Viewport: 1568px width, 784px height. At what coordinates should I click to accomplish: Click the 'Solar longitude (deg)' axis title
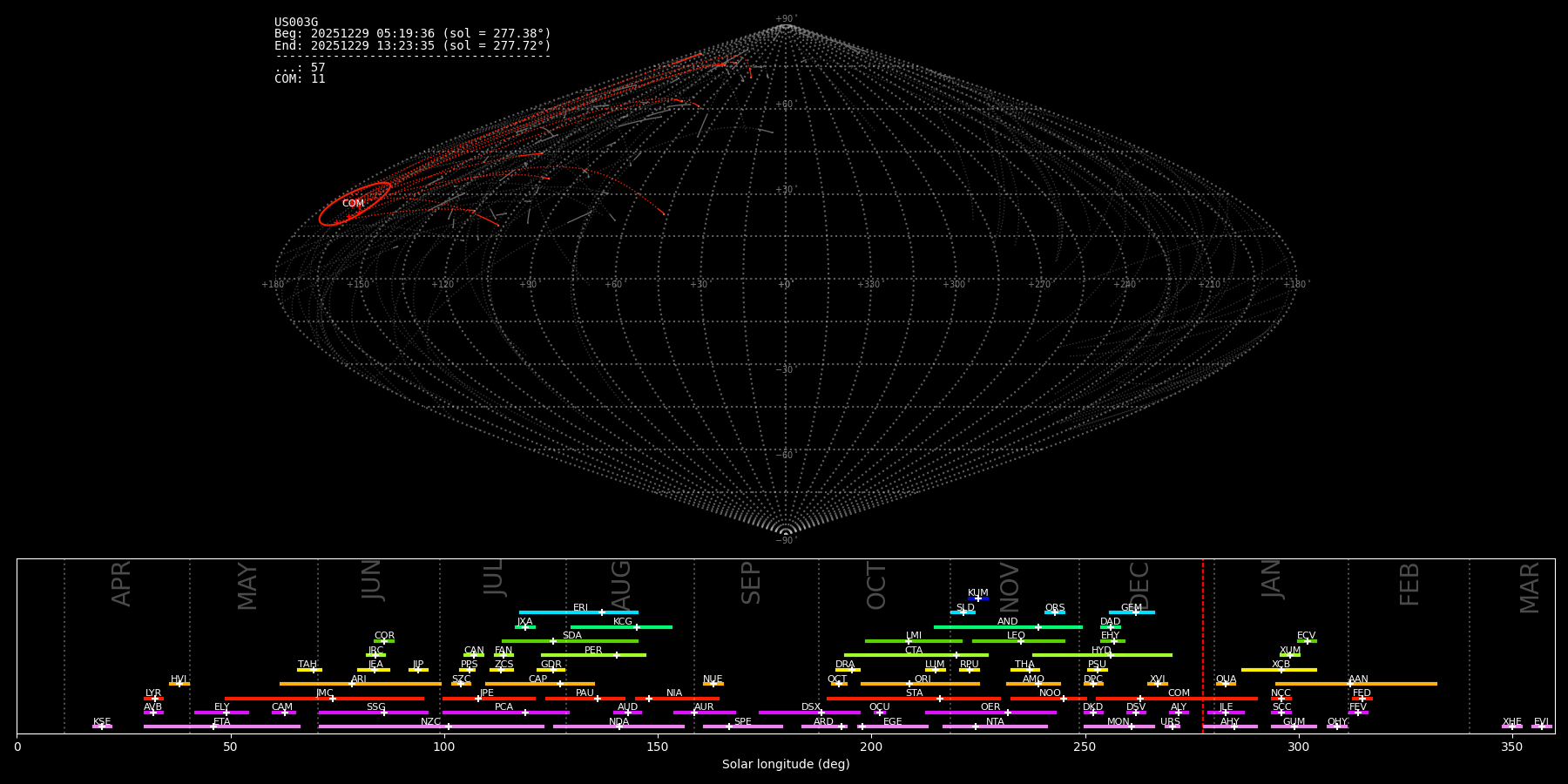tap(786, 764)
